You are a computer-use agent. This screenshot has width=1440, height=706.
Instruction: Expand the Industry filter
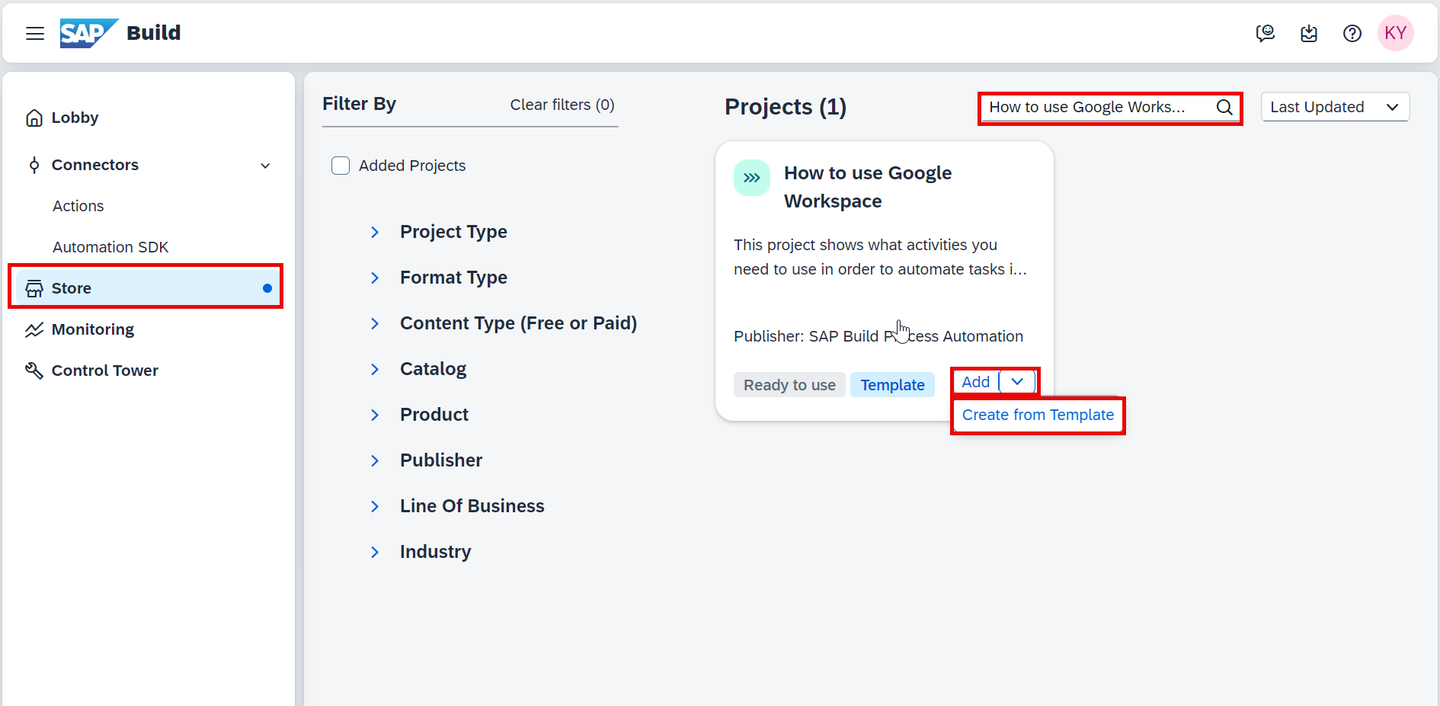375,552
